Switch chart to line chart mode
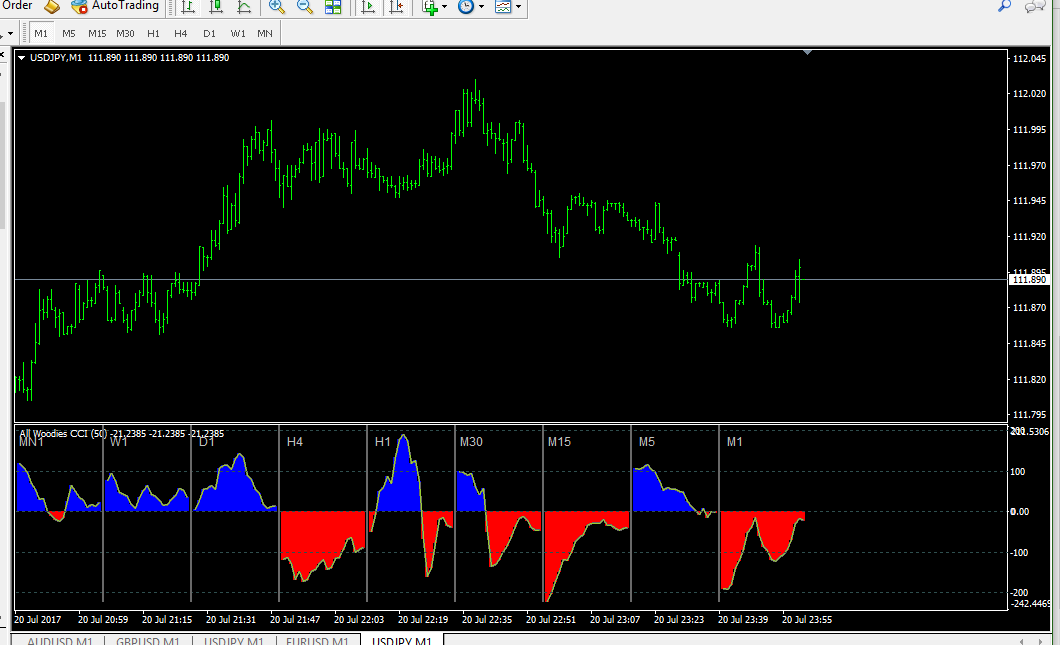The height and width of the screenshot is (645, 1060). (244, 7)
